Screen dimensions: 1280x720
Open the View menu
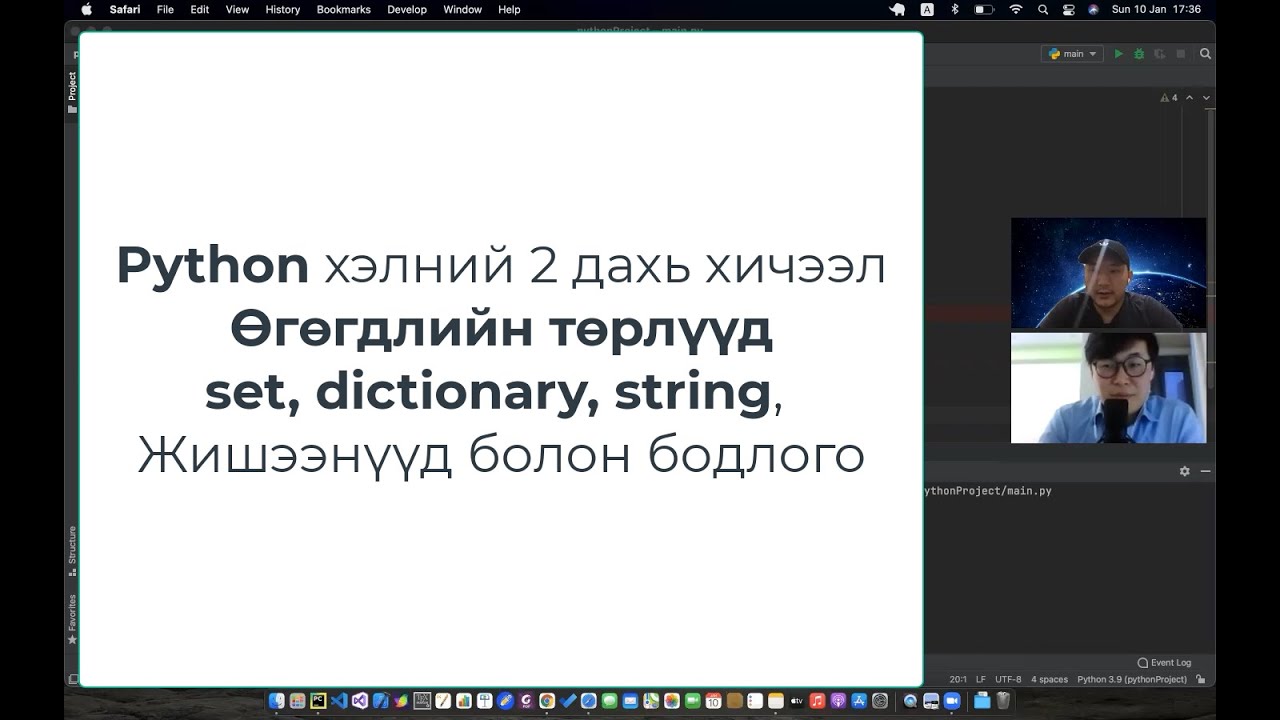tap(237, 9)
